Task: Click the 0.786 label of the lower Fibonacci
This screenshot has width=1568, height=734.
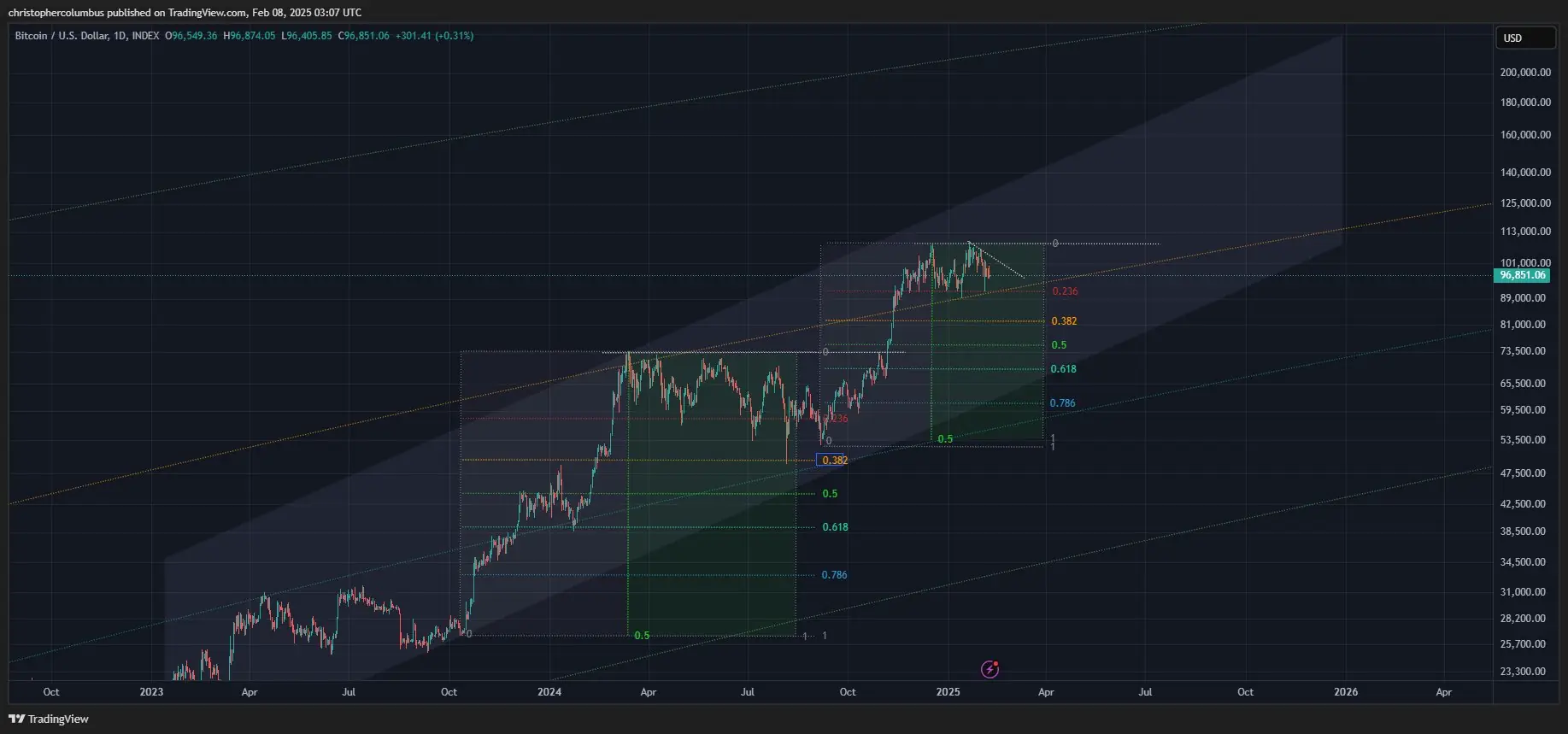Action: tap(835, 575)
